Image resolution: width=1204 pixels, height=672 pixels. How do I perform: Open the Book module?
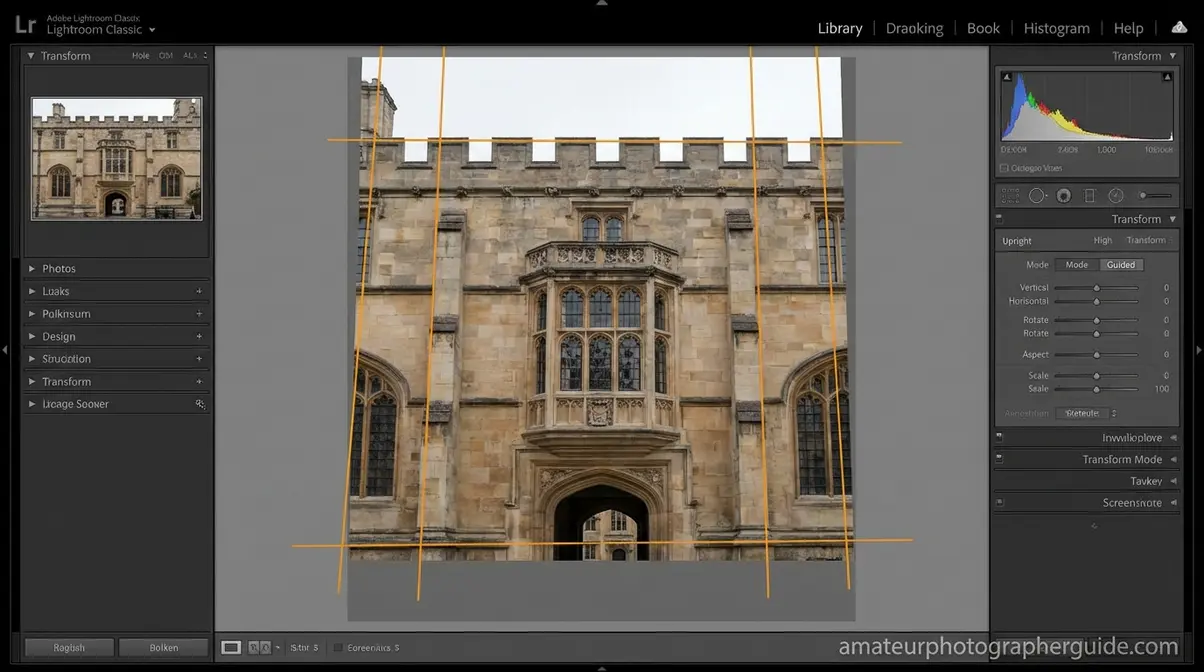coord(983,27)
